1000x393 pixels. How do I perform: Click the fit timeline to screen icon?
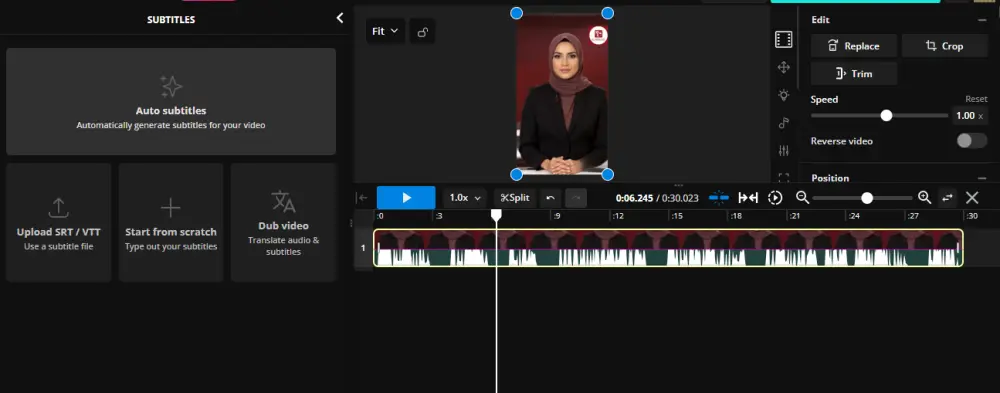pos(748,198)
